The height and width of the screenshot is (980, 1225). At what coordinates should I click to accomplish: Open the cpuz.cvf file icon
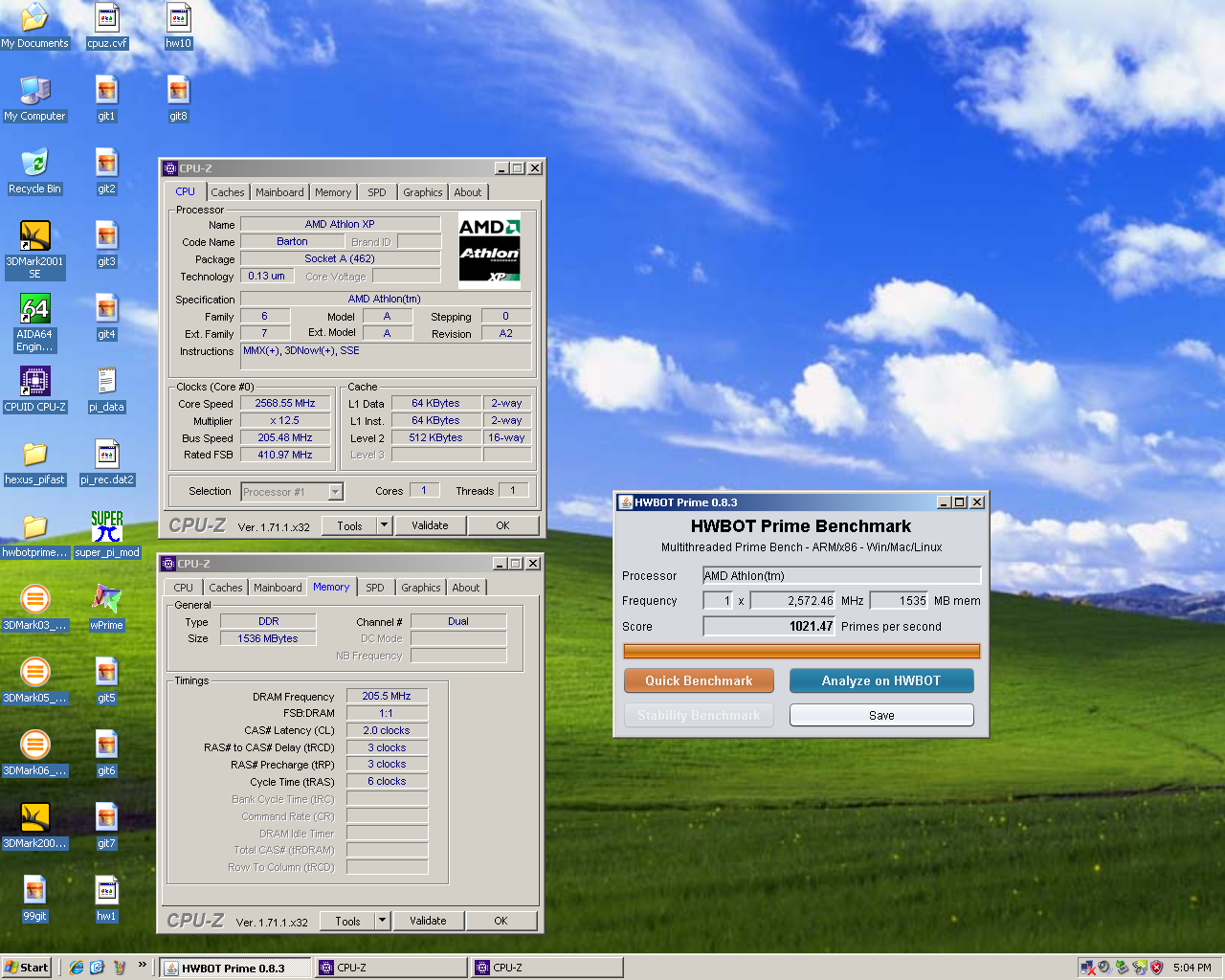click(107, 26)
